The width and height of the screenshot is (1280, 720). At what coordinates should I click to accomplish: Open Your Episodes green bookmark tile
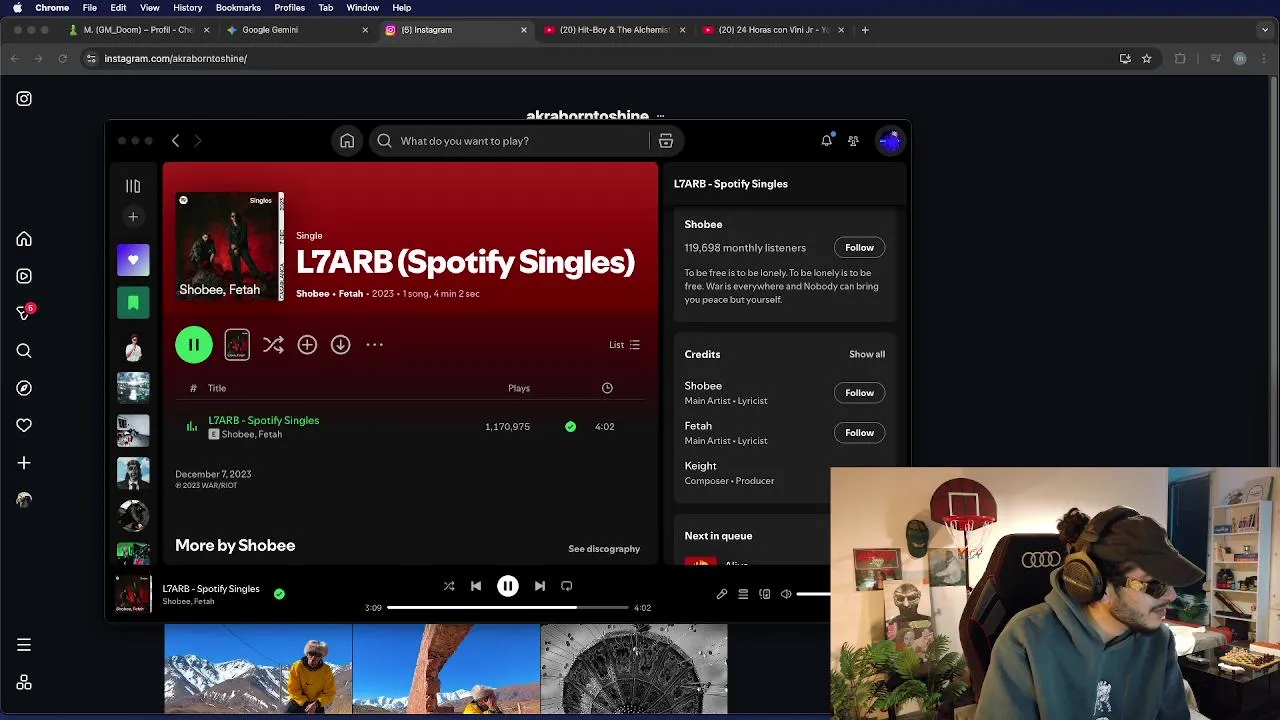tap(133, 303)
